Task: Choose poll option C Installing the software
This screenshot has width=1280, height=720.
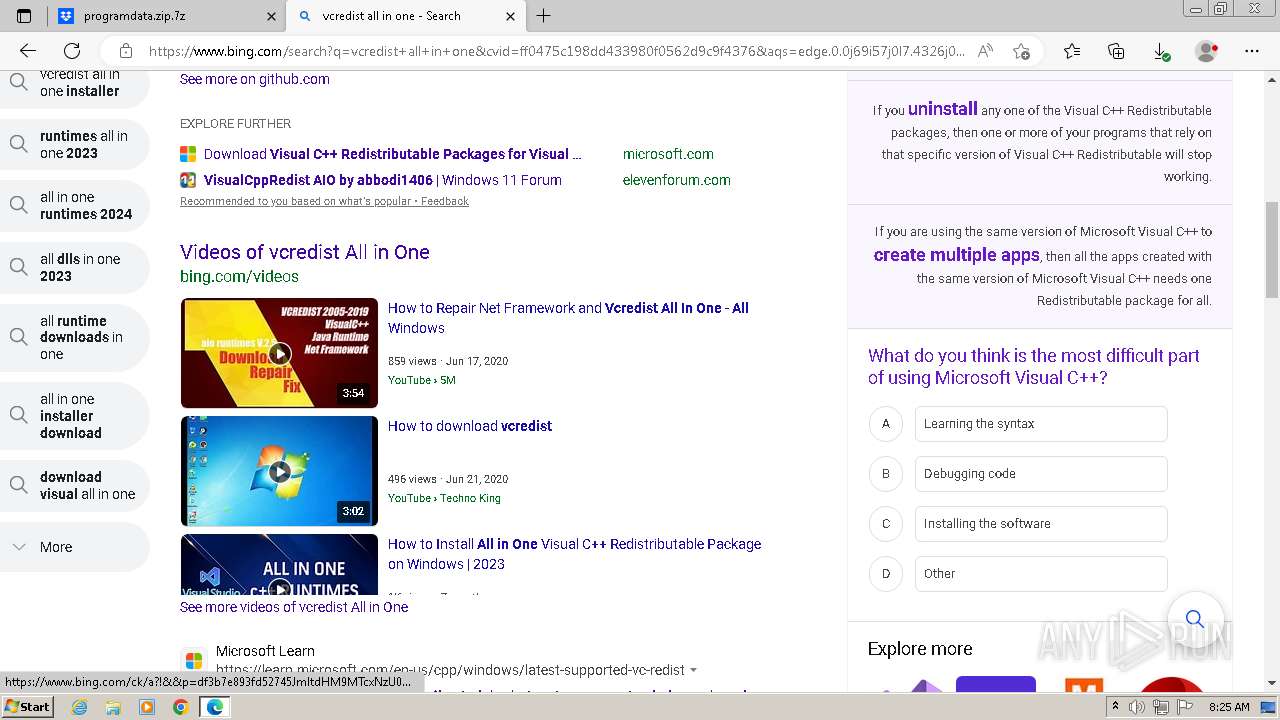Action: tap(1041, 524)
